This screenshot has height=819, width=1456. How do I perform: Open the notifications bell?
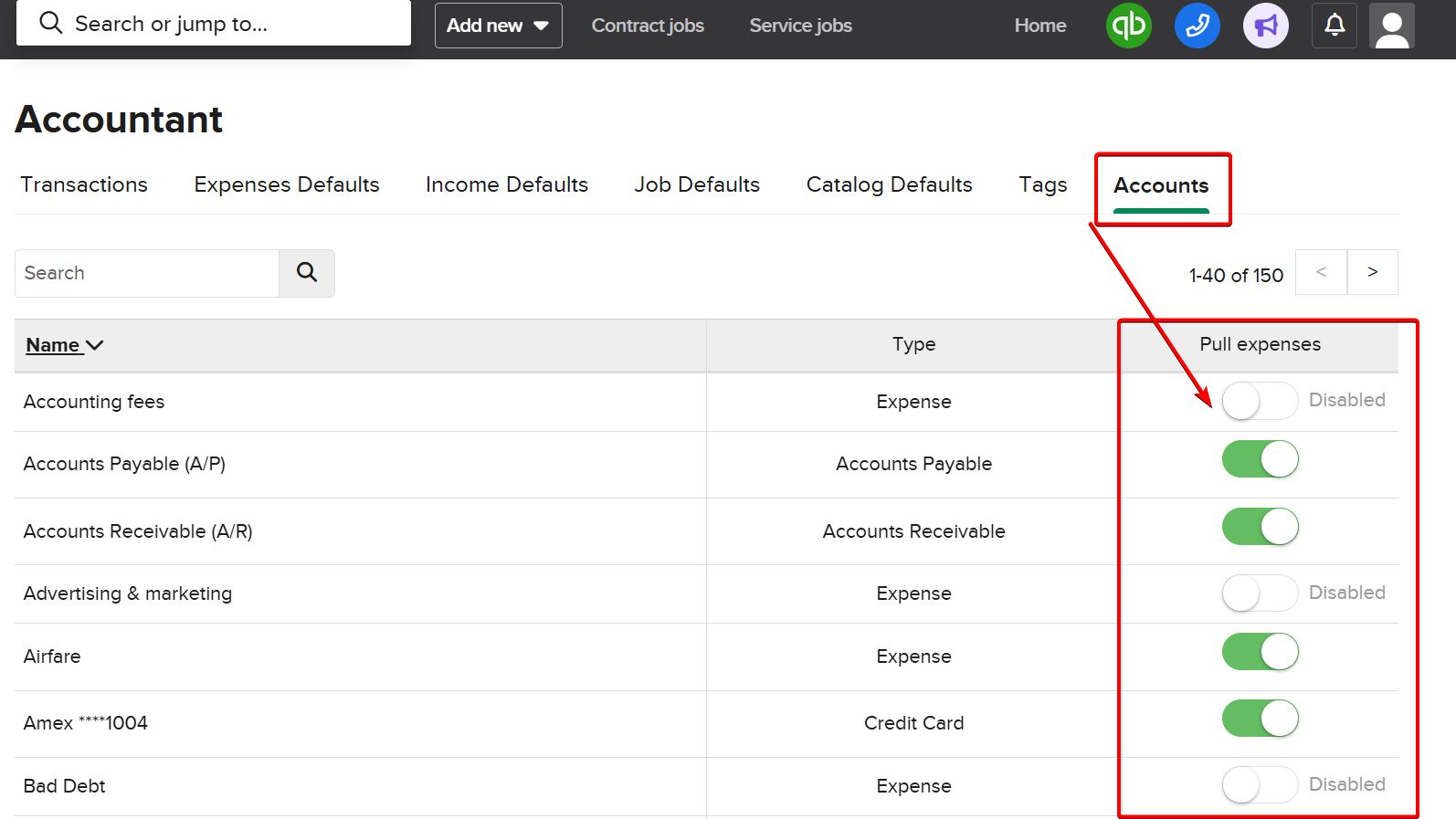(1334, 26)
